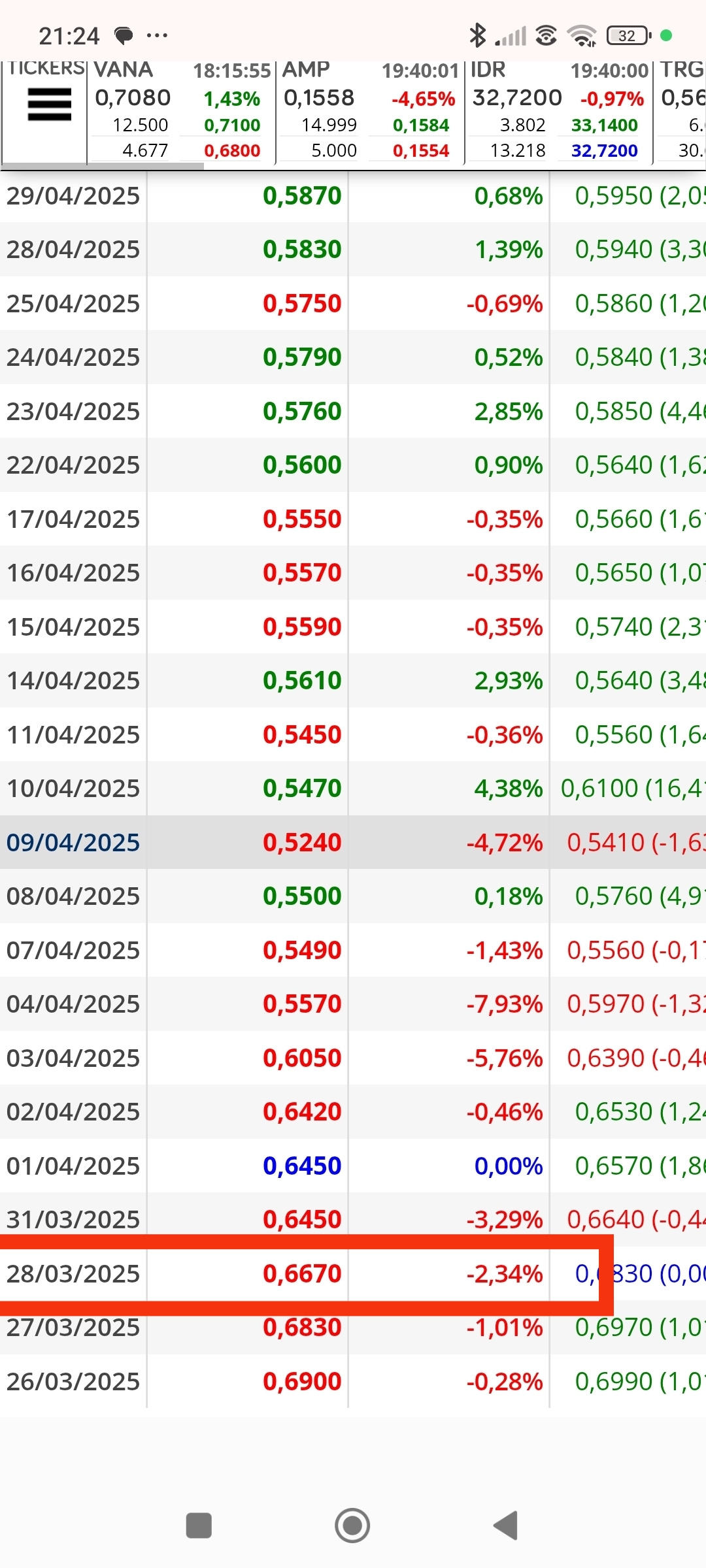
Task: Tap the Wi-Fi signal icon
Action: [x=581, y=35]
